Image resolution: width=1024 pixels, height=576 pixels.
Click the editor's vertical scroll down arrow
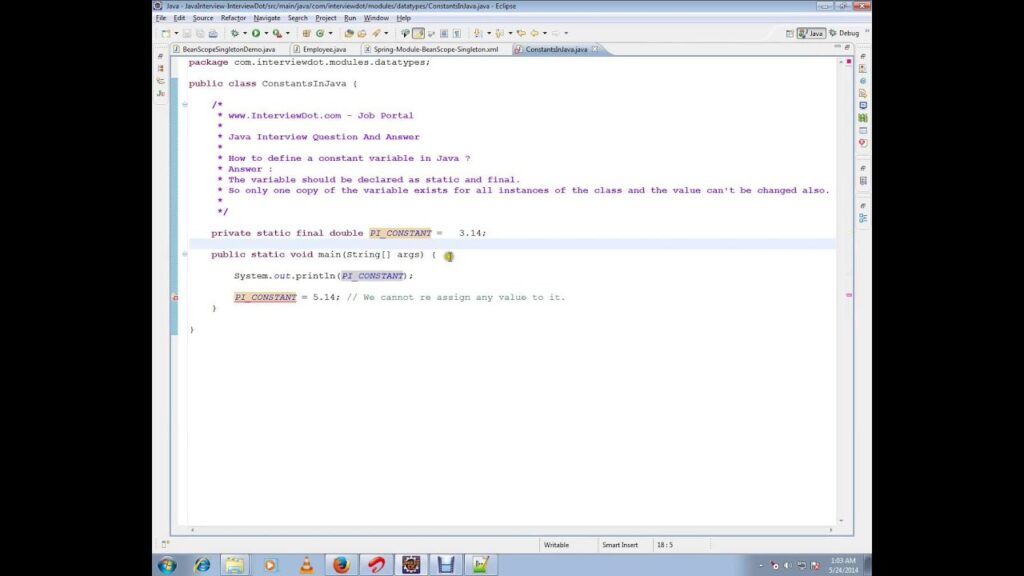(x=840, y=520)
